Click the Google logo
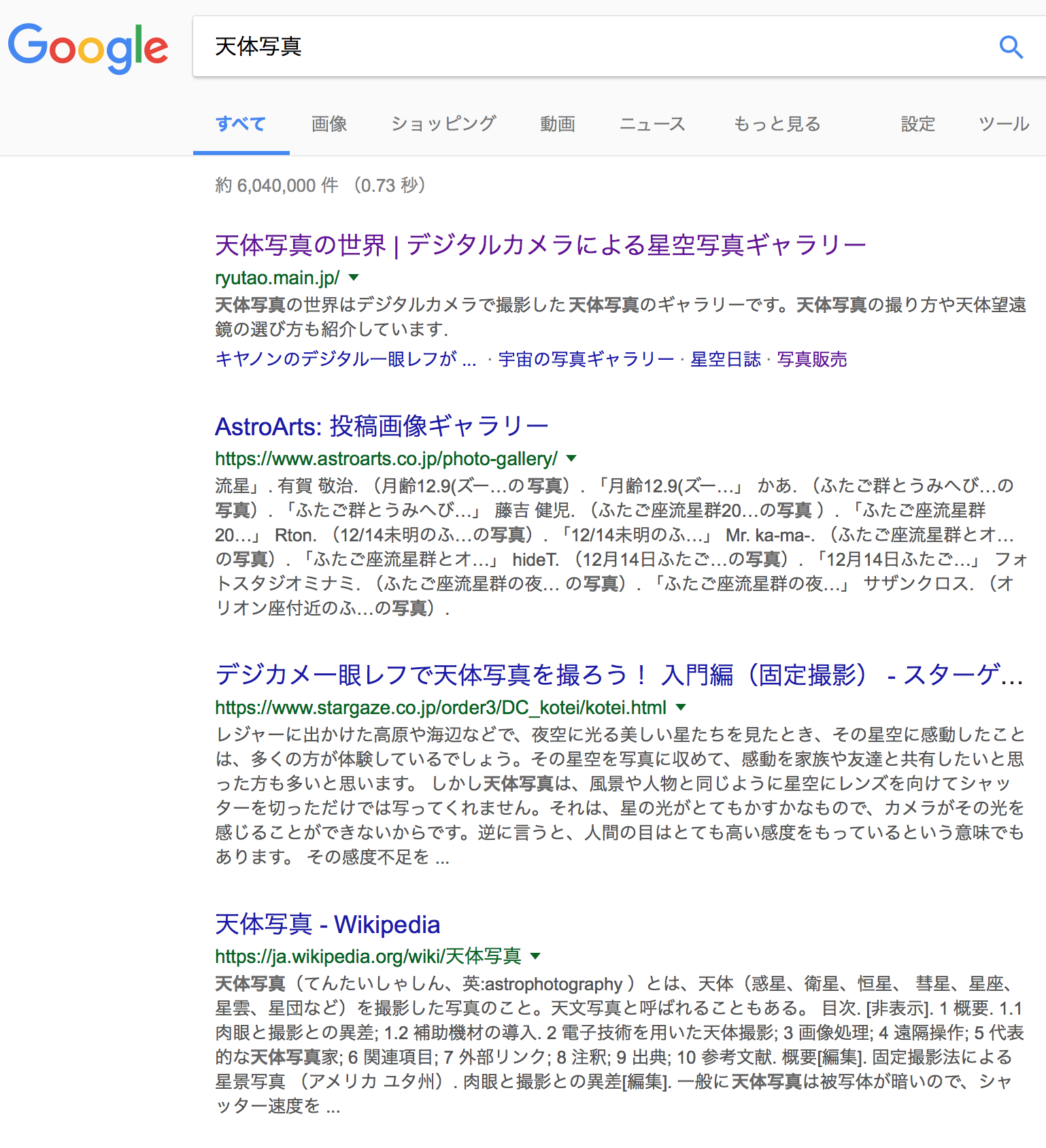Image resolution: width=1046 pixels, height=1148 pixels. [88, 48]
